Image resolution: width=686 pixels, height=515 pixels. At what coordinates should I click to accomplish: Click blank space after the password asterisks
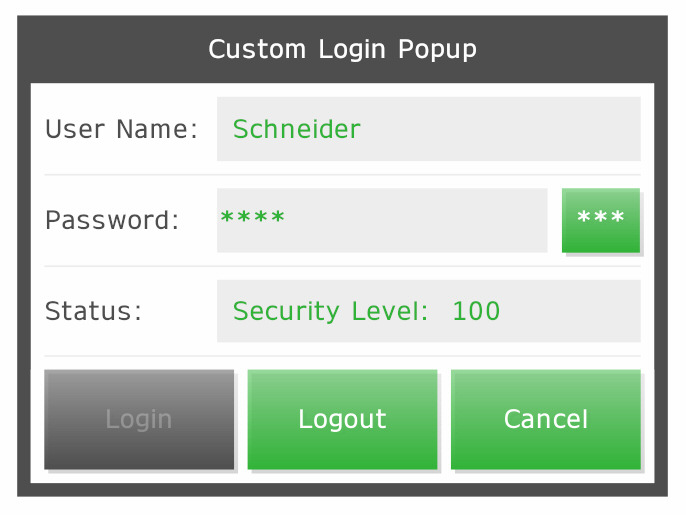point(420,220)
